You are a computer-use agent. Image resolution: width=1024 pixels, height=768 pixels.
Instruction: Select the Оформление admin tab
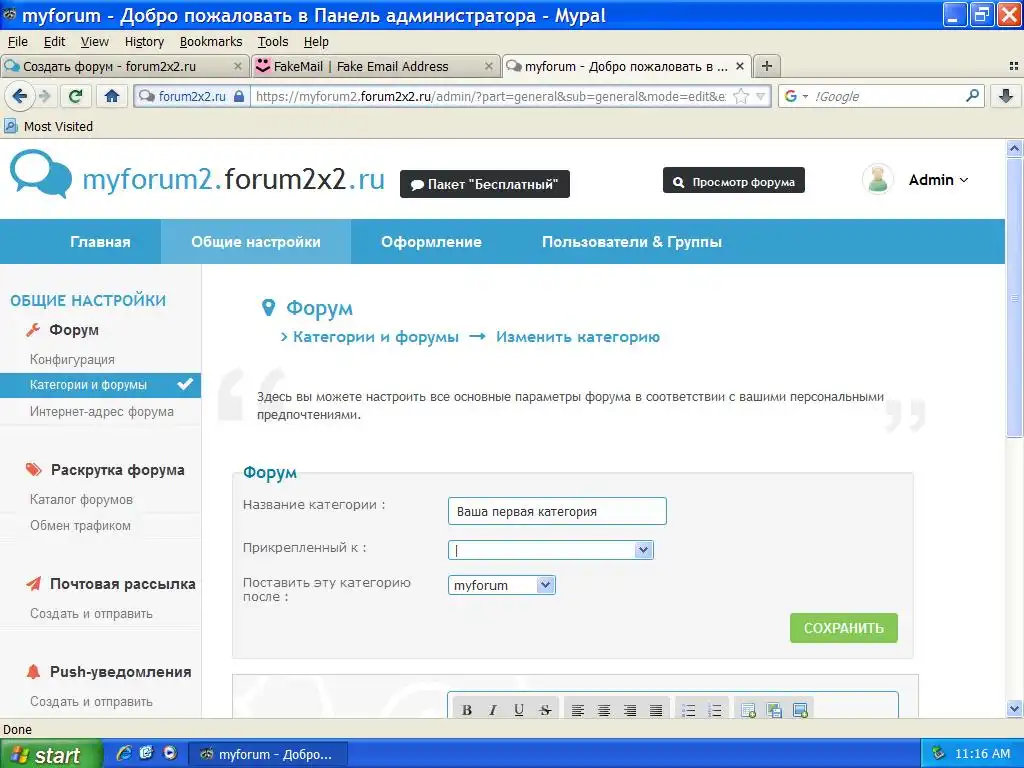[431, 242]
